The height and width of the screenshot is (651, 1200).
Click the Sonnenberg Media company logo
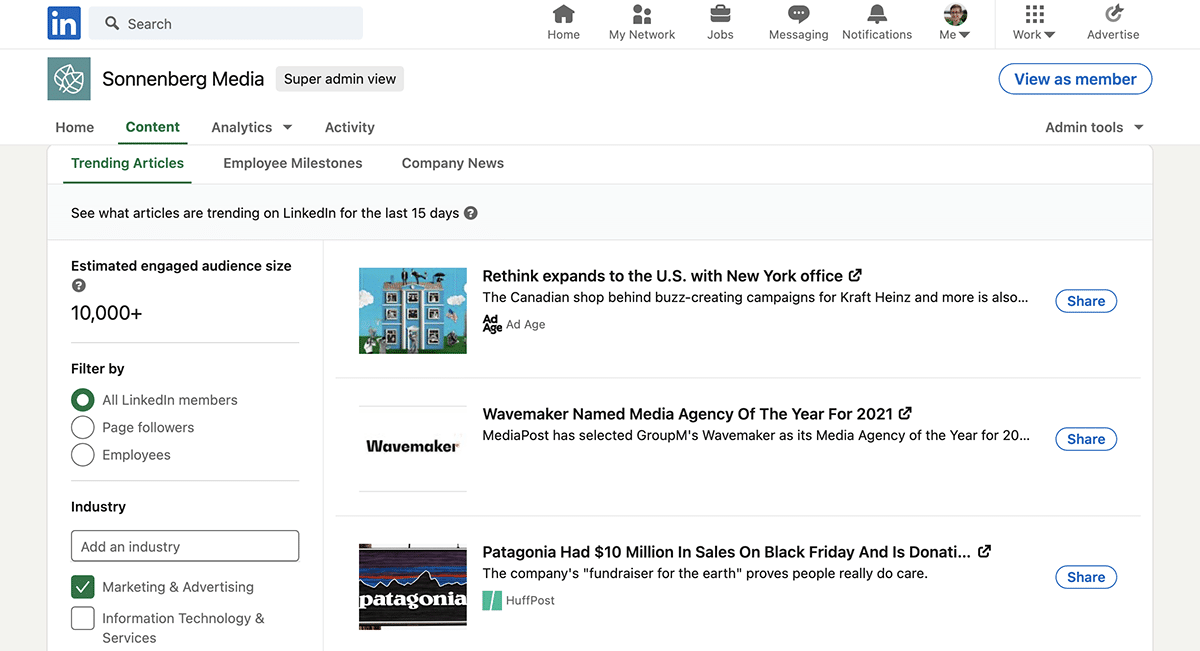pos(69,79)
